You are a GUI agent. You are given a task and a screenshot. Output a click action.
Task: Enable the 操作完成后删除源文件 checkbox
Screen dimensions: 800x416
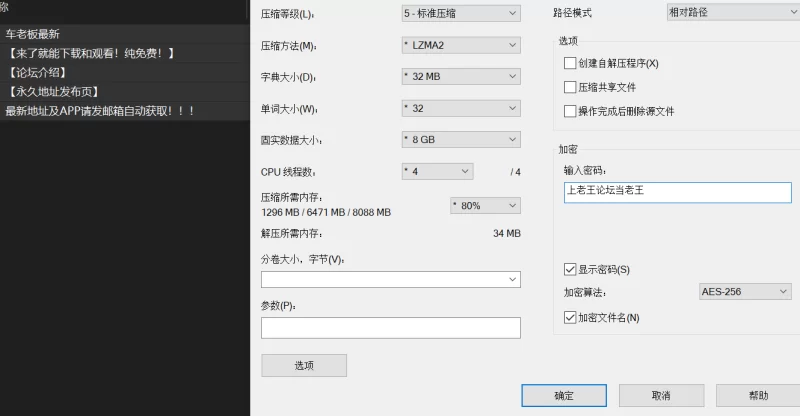570,111
